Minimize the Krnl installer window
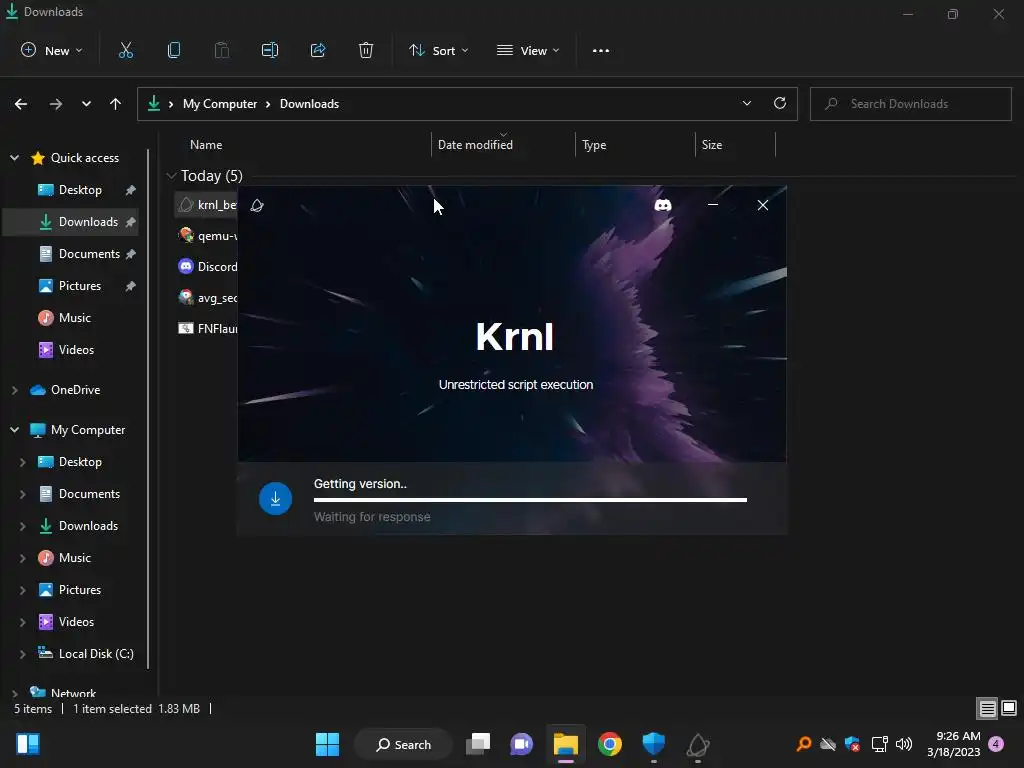 click(x=713, y=205)
